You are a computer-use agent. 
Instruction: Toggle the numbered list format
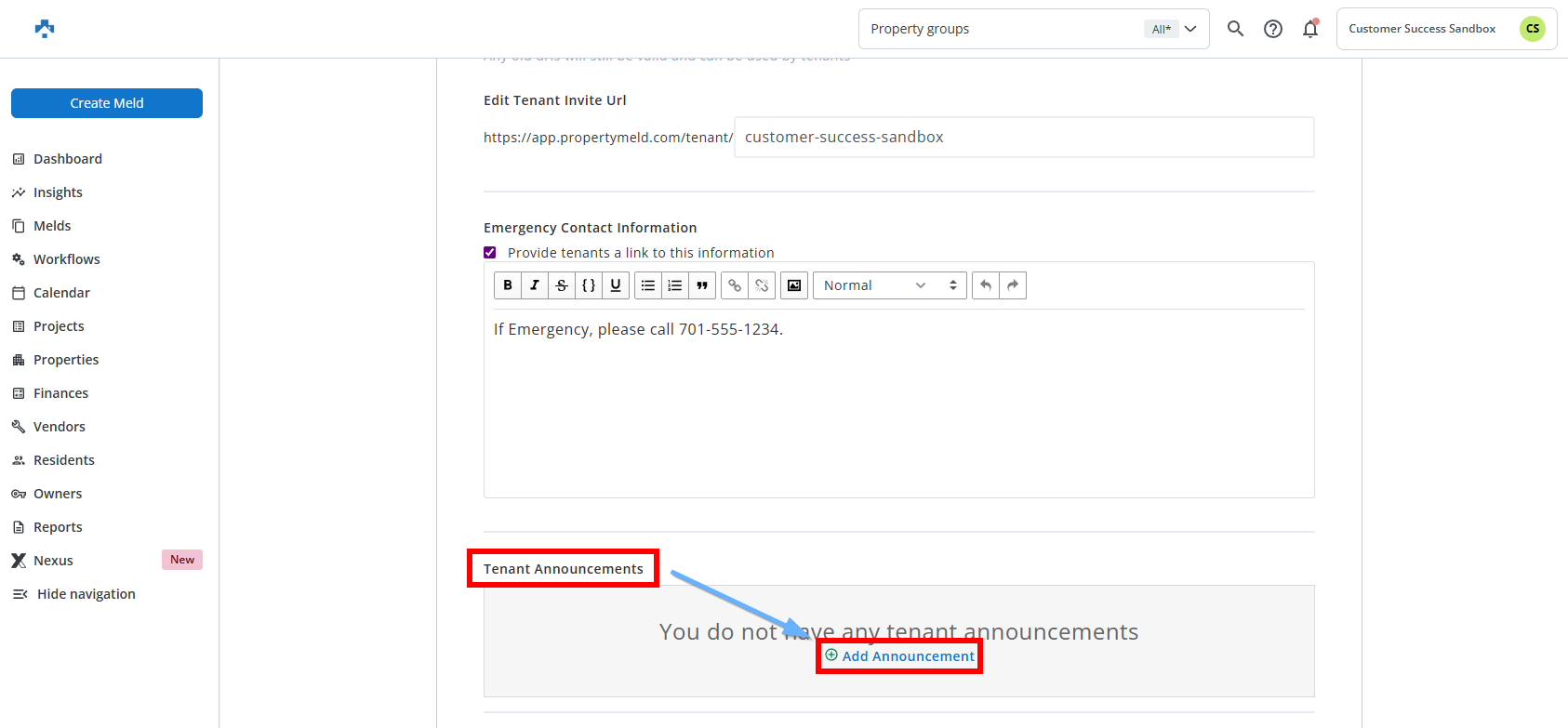(x=675, y=285)
